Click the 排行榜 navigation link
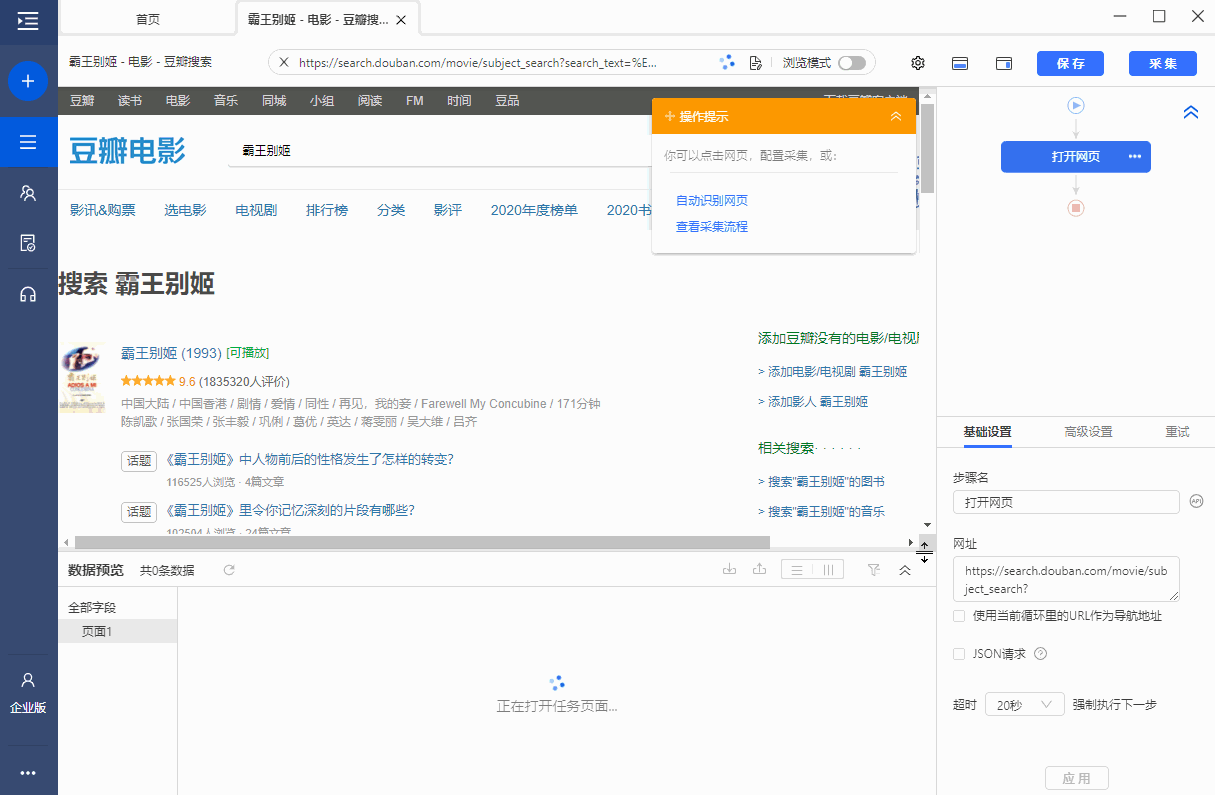This screenshot has height=795, width=1215. coord(327,210)
